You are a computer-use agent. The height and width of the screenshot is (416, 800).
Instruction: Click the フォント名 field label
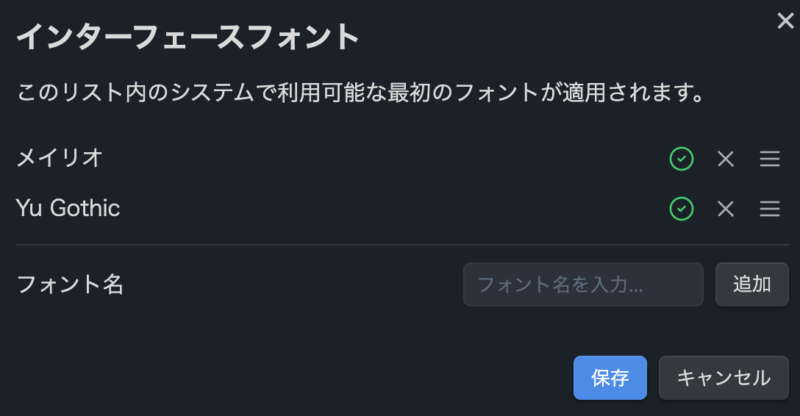(70, 284)
